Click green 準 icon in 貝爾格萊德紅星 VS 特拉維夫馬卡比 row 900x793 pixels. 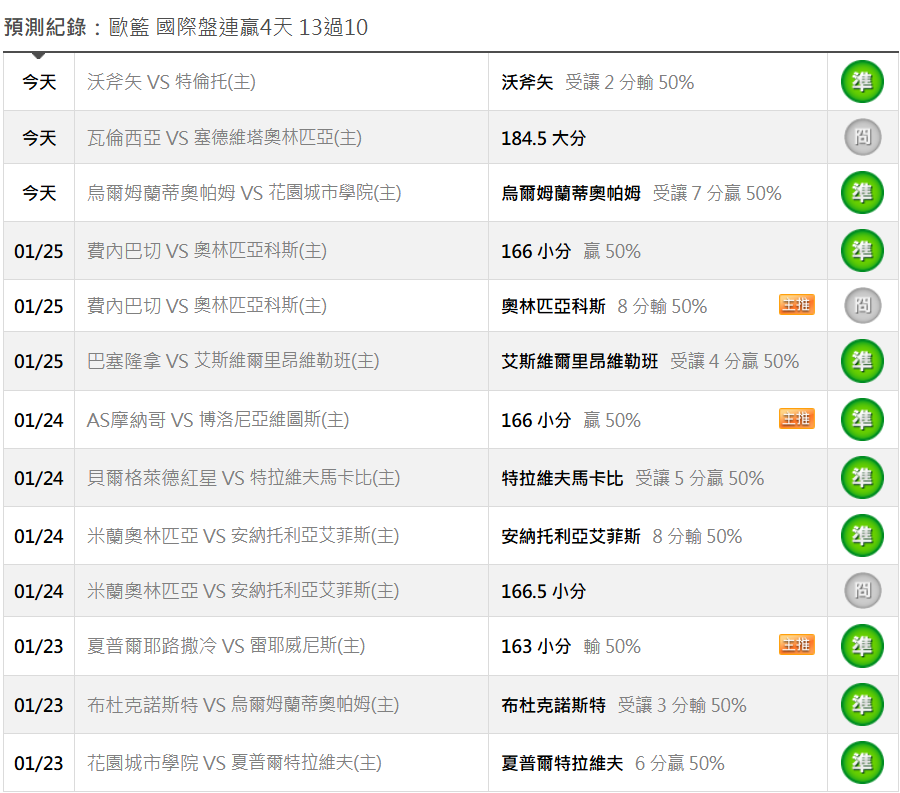[862, 478]
